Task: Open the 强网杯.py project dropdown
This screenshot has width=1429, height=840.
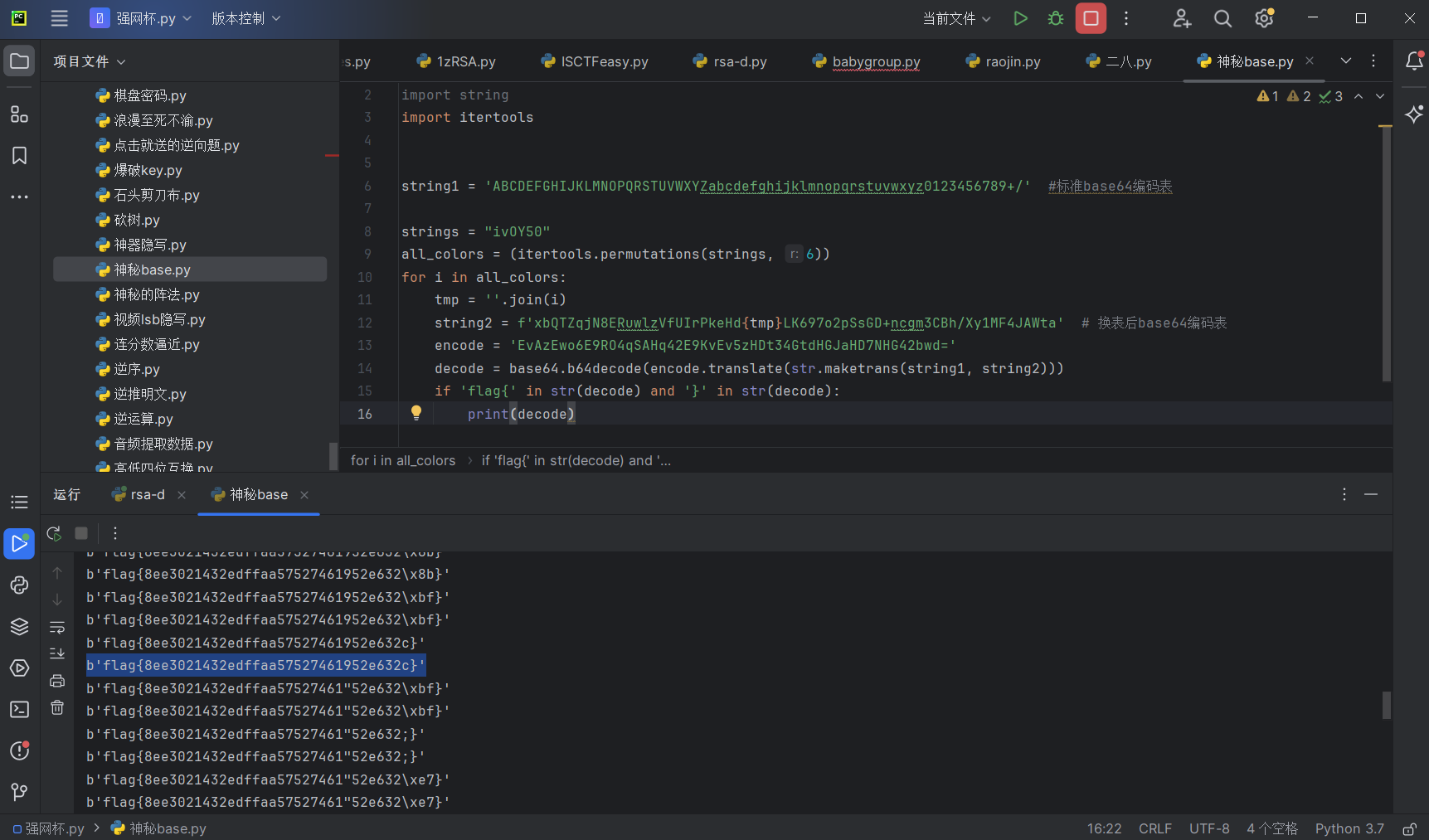Action: [x=142, y=18]
